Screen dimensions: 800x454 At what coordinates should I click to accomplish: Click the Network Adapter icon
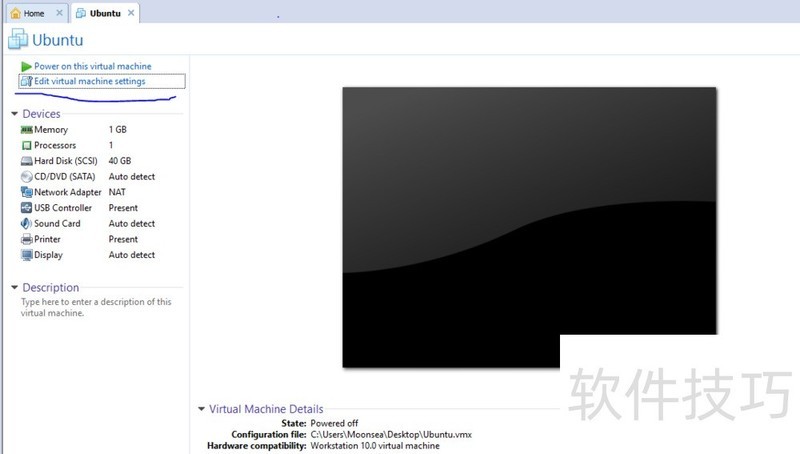tap(27, 192)
